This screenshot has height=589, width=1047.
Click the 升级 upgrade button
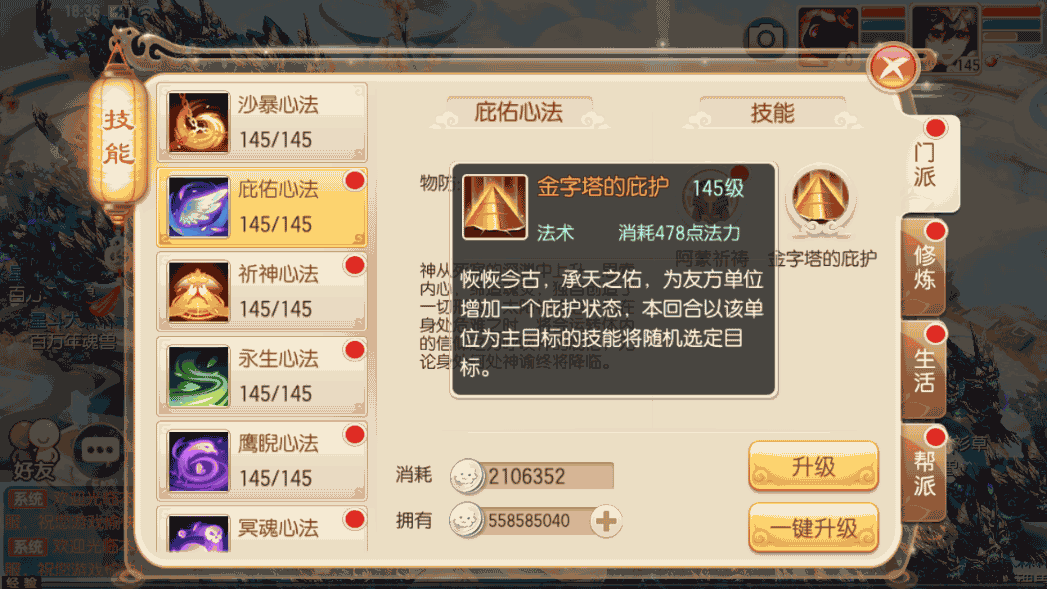(x=813, y=467)
